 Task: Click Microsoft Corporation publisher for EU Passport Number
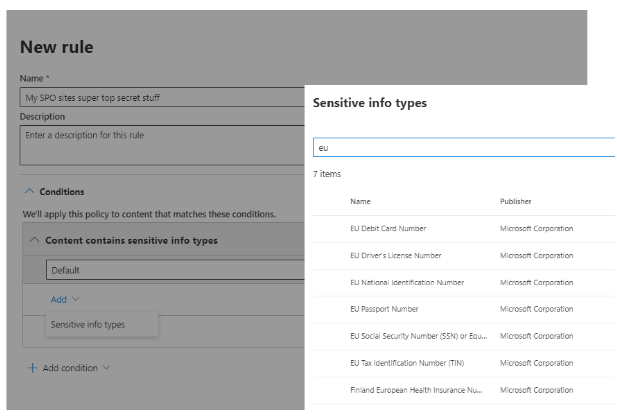coord(537,309)
